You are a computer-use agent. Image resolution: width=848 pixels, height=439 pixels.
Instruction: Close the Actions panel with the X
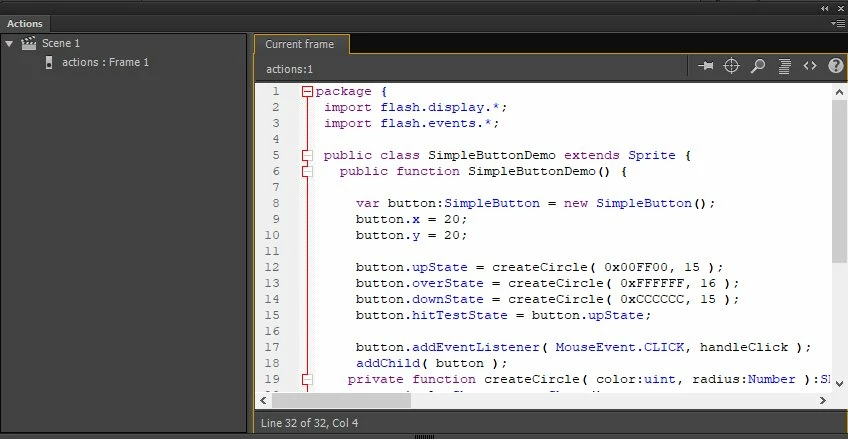click(x=840, y=9)
